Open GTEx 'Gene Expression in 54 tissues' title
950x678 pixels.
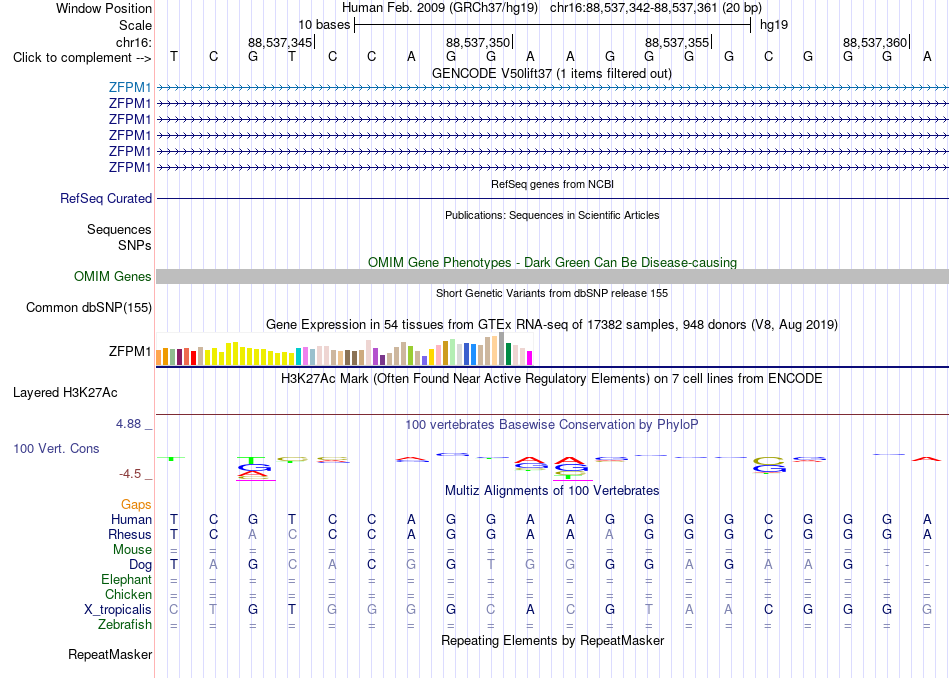click(x=552, y=325)
